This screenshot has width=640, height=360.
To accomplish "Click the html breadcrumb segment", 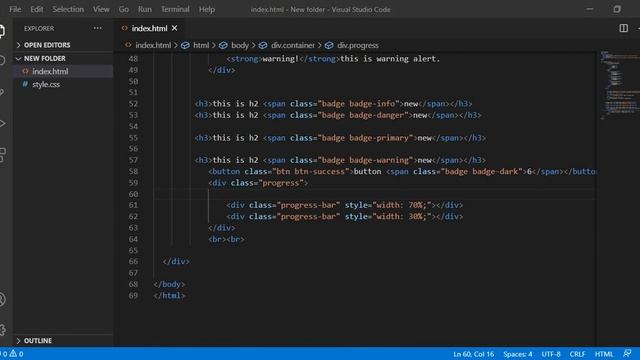I will pos(201,45).
